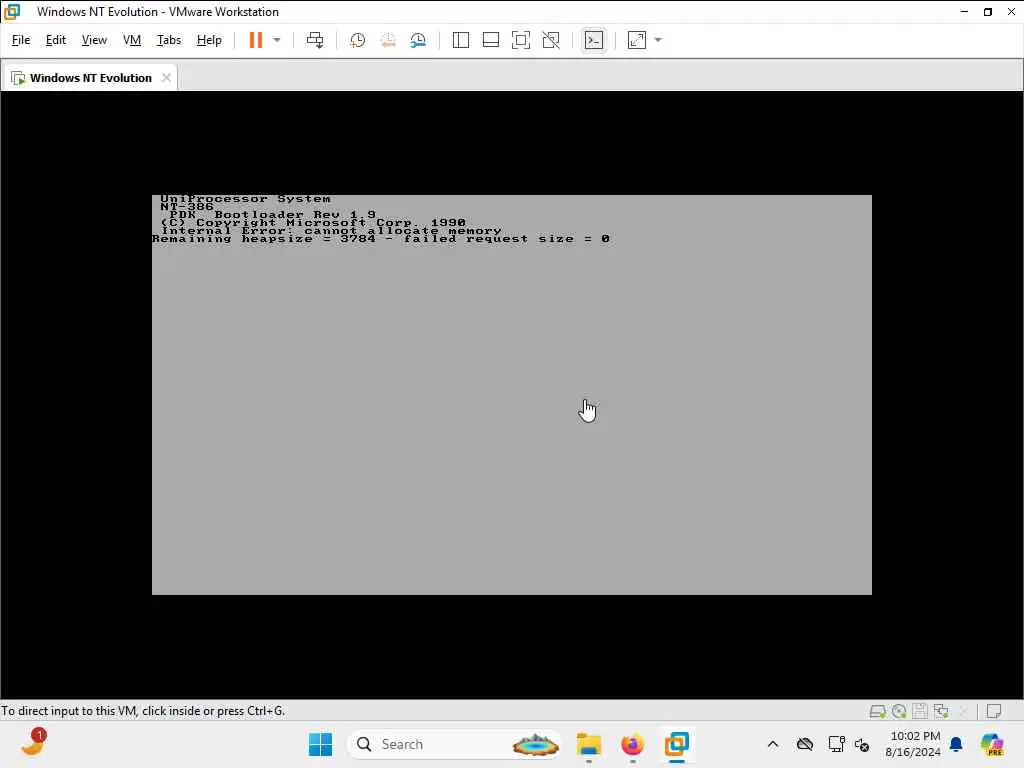The width and height of the screenshot is (1024, 768).
Task: Click the CD/DVD drive status icon
Action: 899,711
